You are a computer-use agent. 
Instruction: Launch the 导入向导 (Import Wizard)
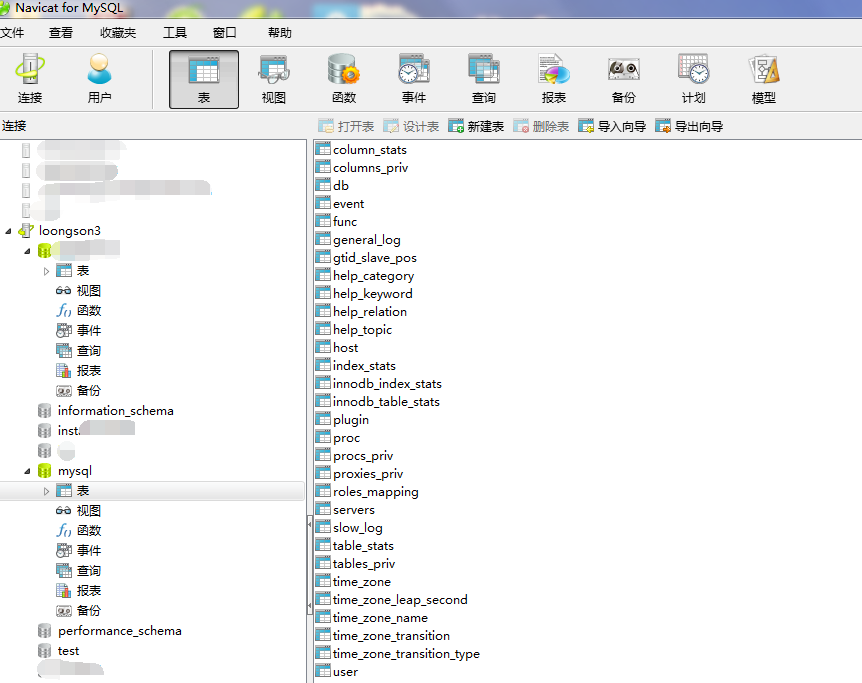pos(612,126)
